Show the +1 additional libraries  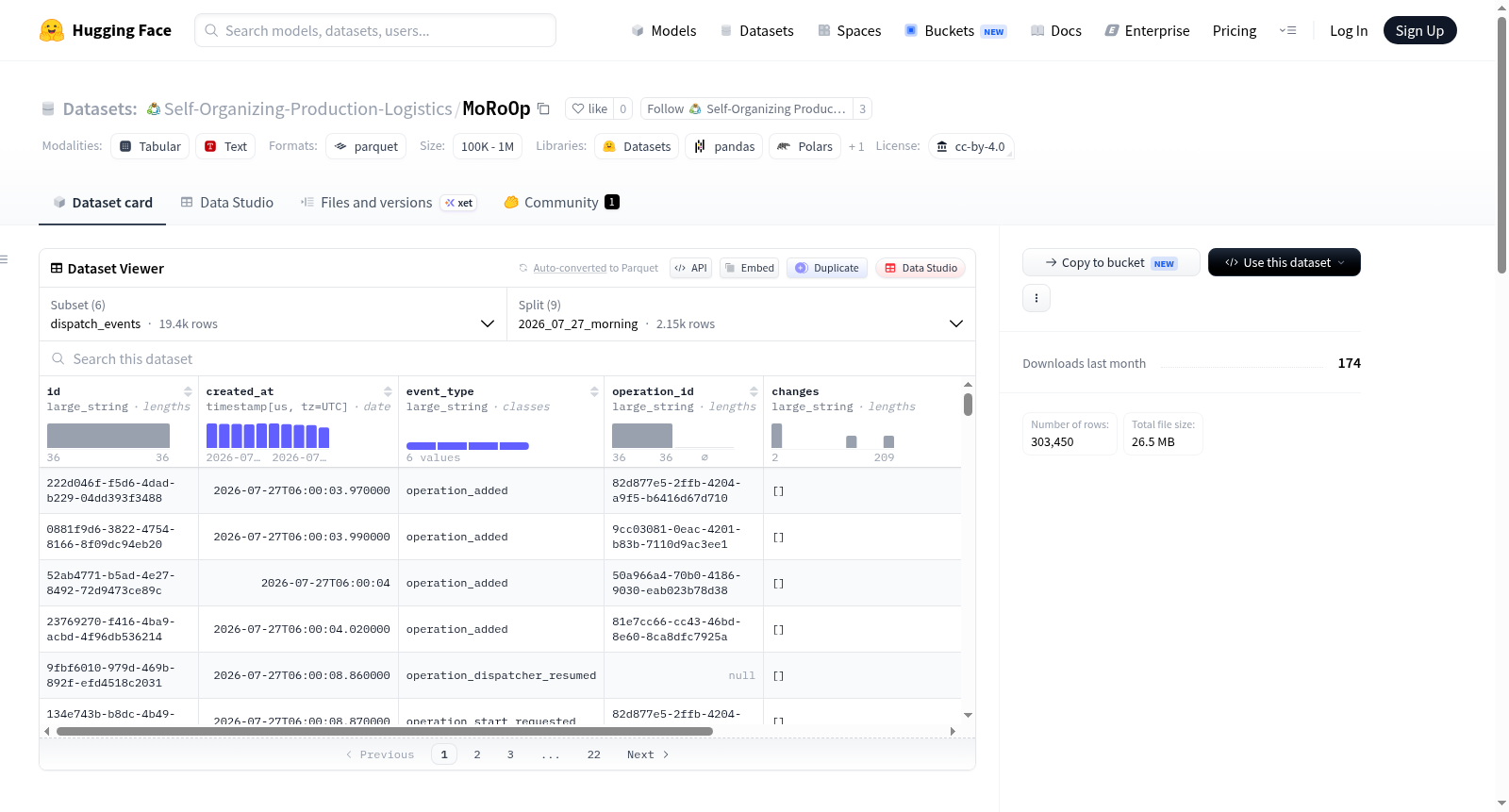[856, 147]
